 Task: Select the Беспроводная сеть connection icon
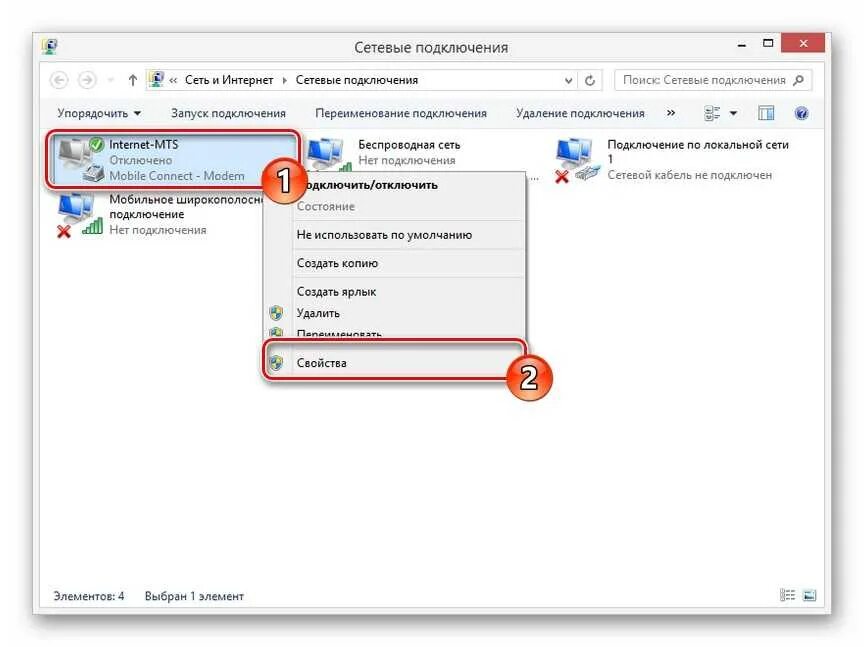click(327, 154)
